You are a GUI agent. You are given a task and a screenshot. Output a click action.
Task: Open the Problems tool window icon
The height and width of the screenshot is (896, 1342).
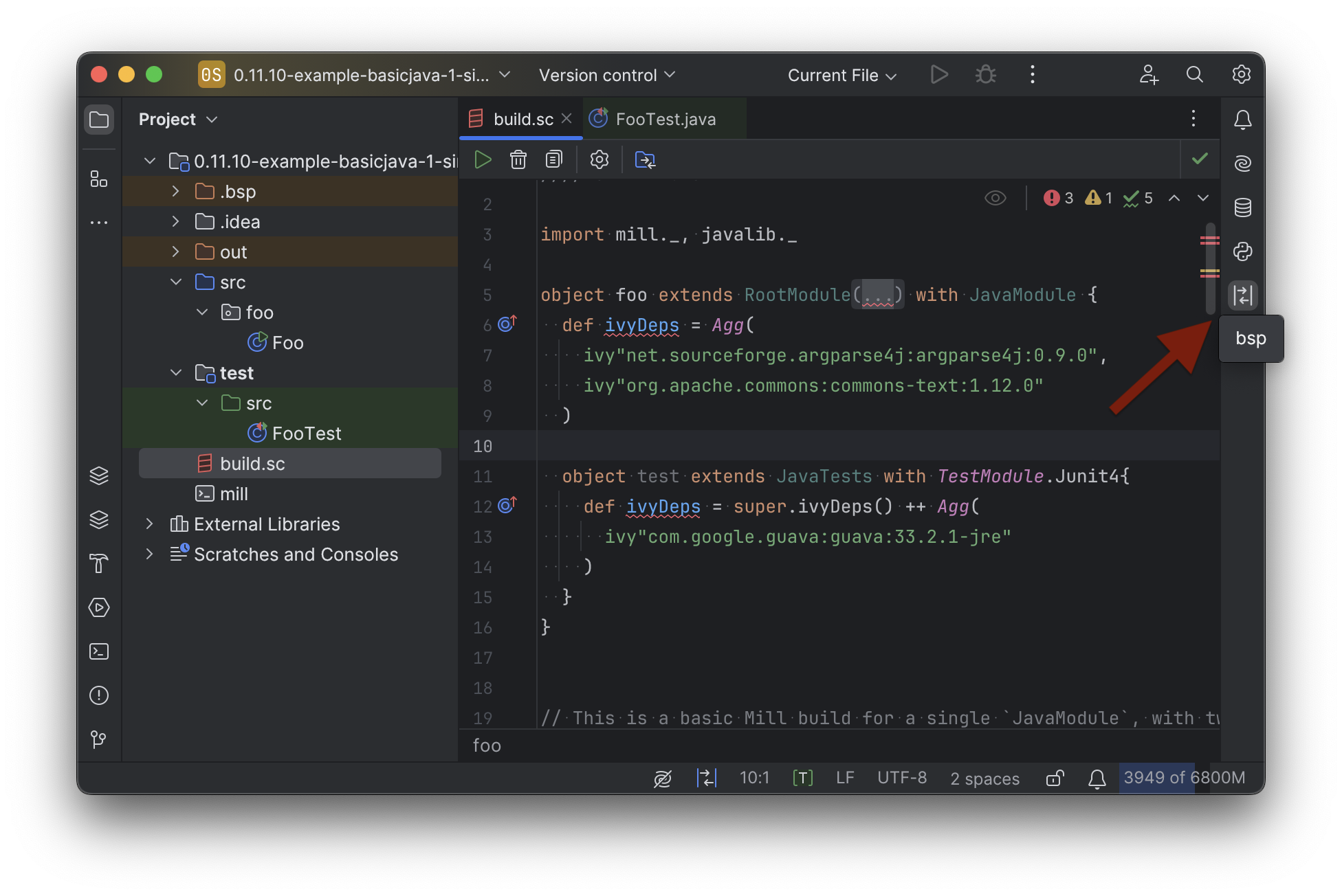pyautogui.click(x=99, y=695)
